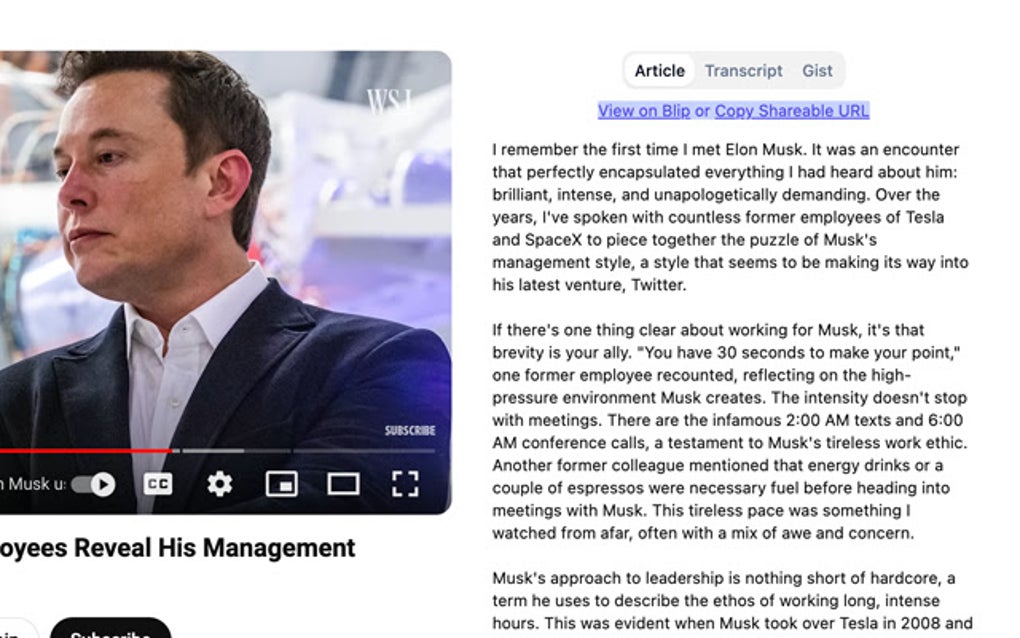The image size is (1020, 638).
Task: Turn on closed captions with CC icon
Action: click(157, 485)
